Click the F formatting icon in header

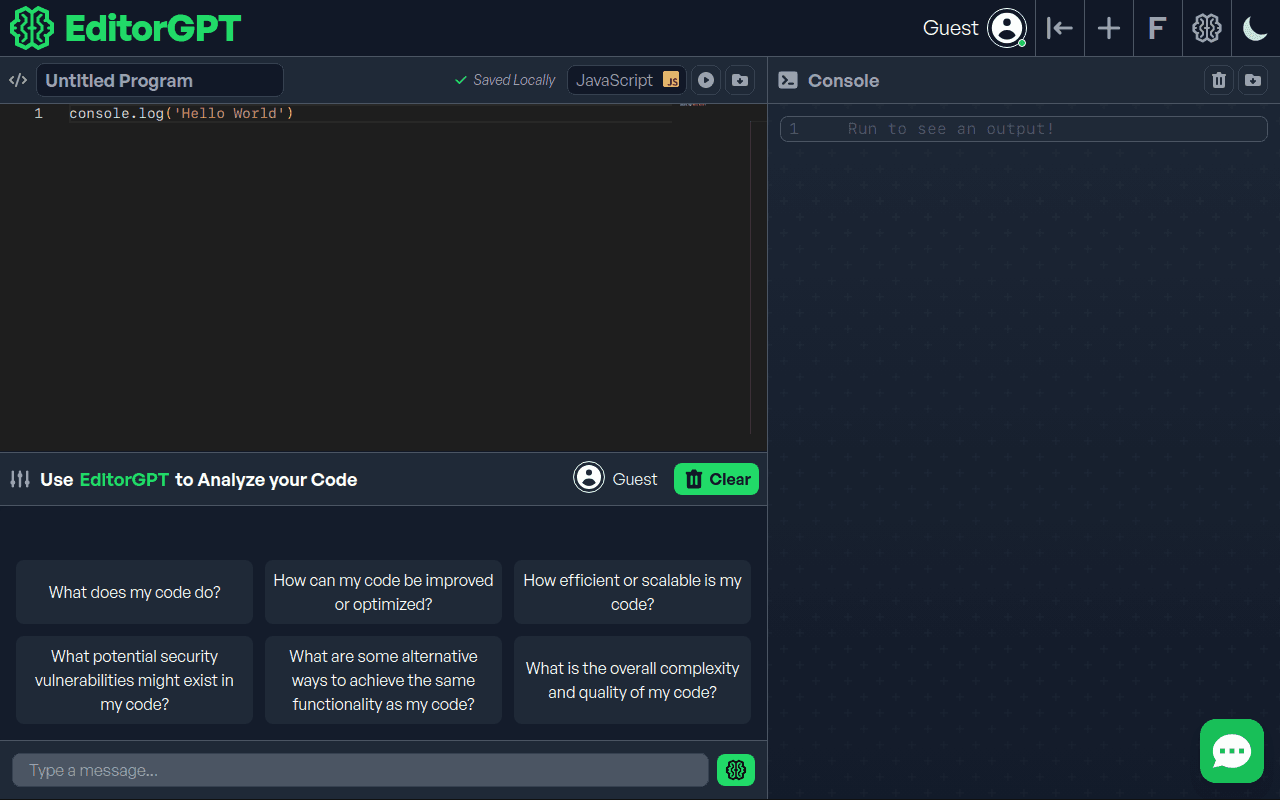(1157, 28)
